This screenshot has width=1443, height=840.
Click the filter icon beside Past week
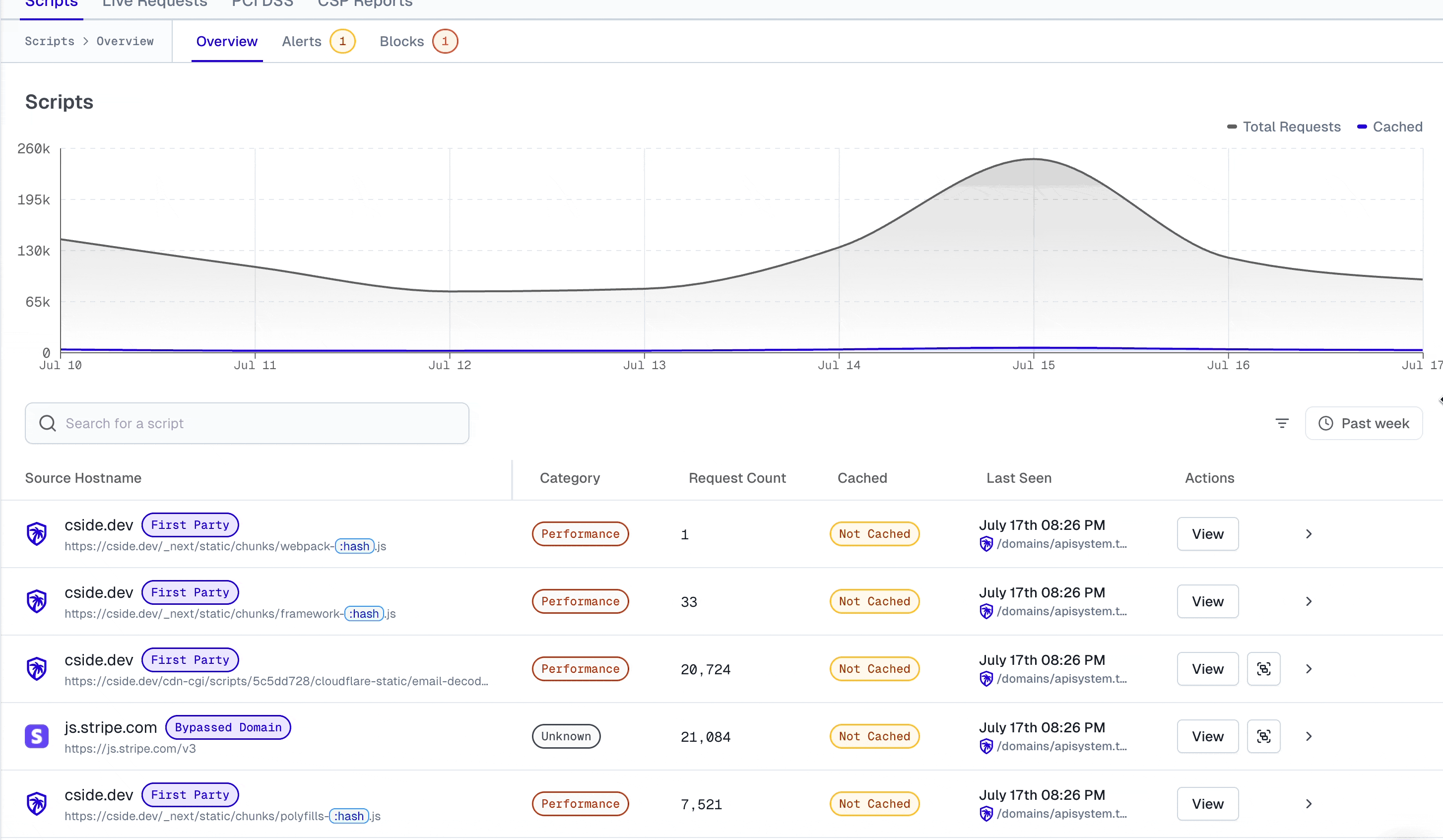coord(1282,423)
